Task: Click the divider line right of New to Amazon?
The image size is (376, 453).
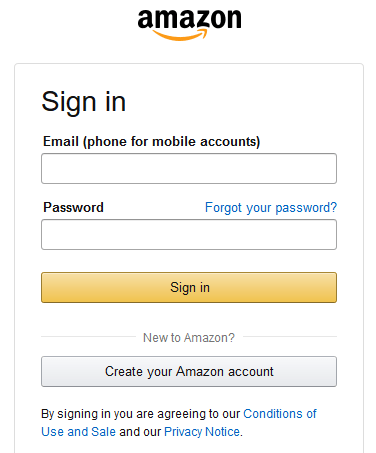Action: pyautogui.click(x=290, y=337)
